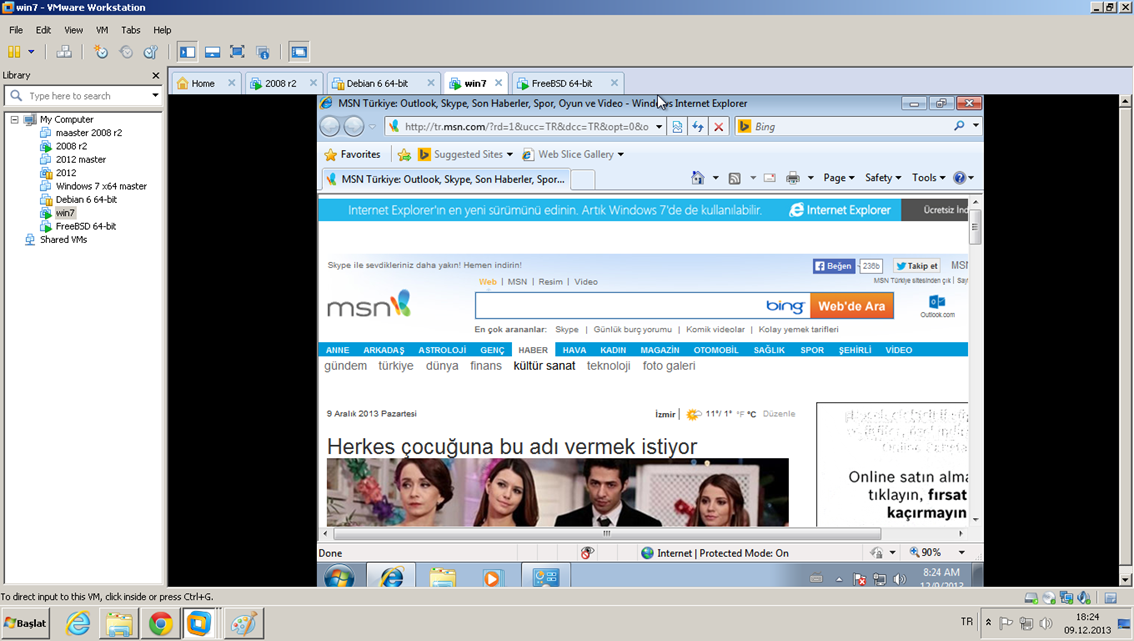The width and height of the screenshot is (1134, 641).
Task: Expand the address bar URL history dropdown
Action: [x=659, y=127]
